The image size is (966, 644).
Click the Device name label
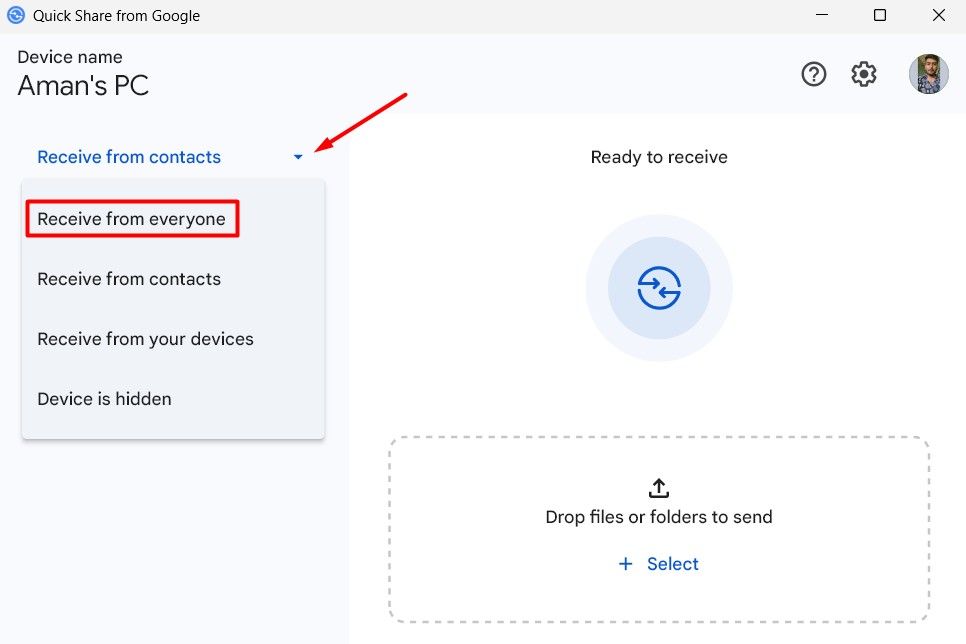click(70, 57)
